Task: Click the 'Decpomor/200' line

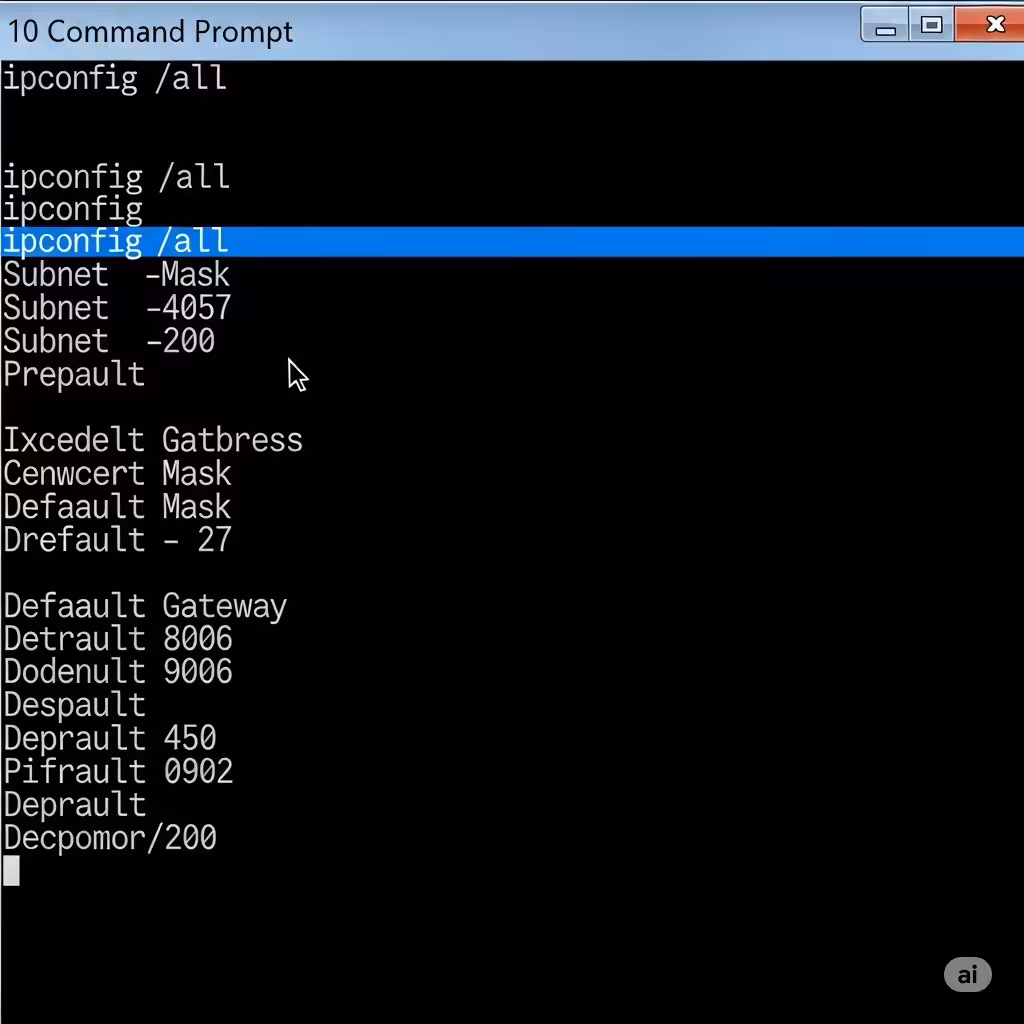Action: coord(110,839)
